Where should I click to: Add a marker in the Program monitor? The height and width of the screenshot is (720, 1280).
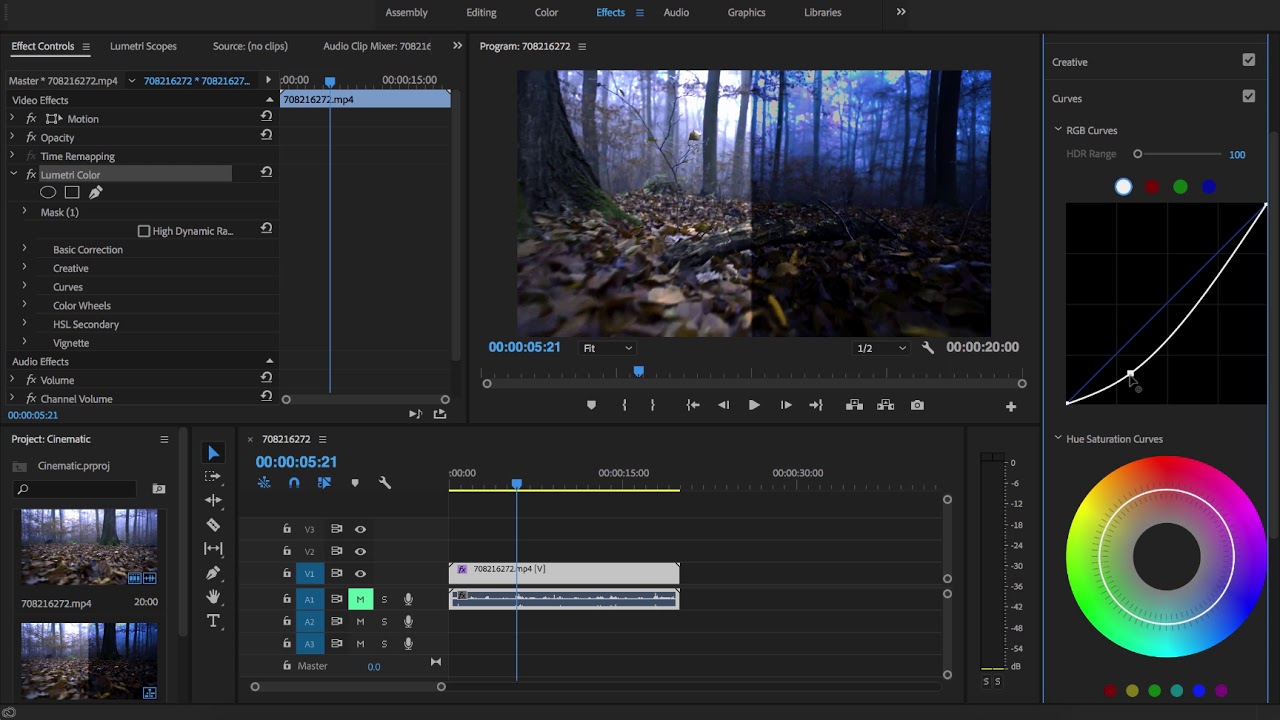(x=591, y=405)
